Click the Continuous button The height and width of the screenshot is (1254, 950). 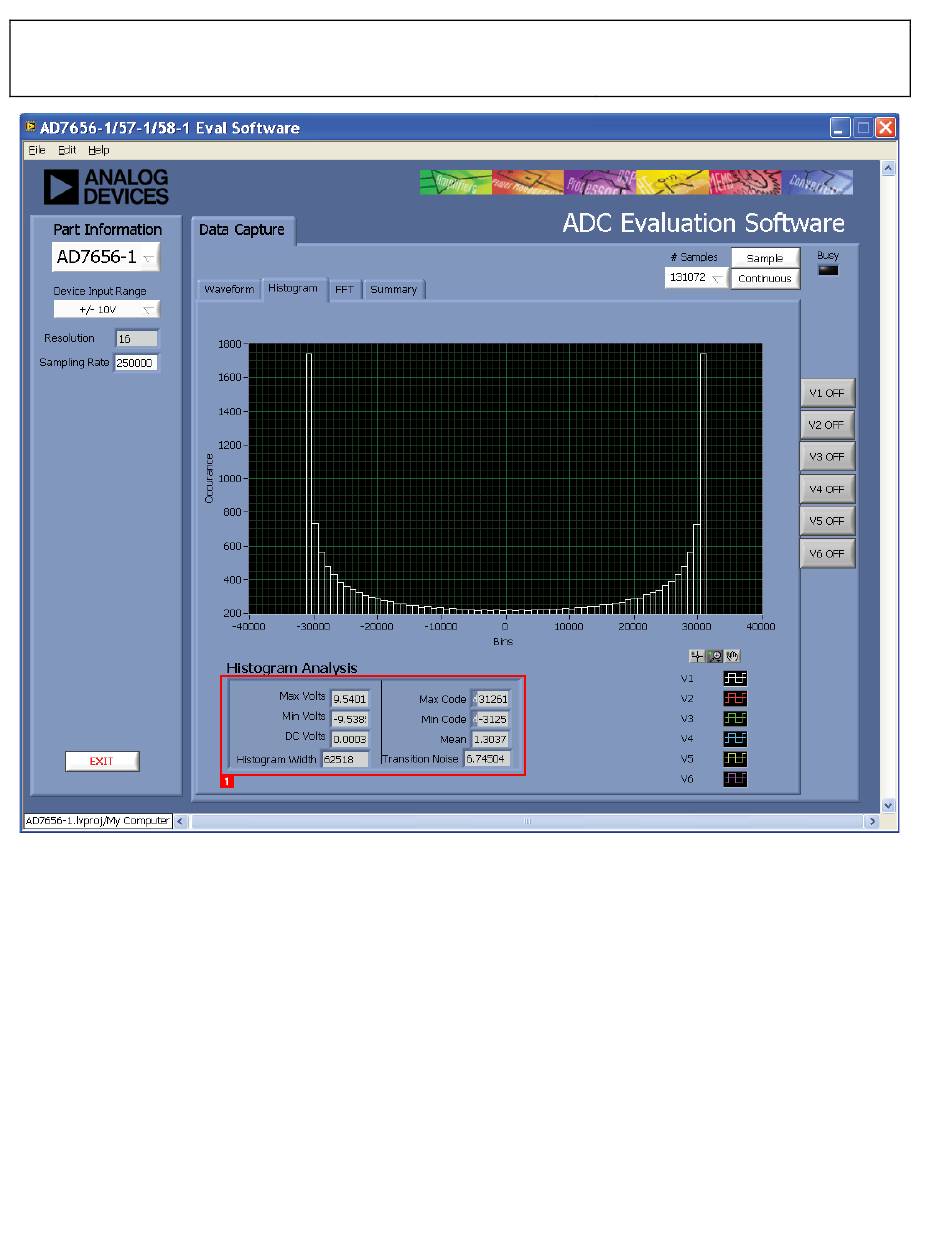(x=765, y=279)
